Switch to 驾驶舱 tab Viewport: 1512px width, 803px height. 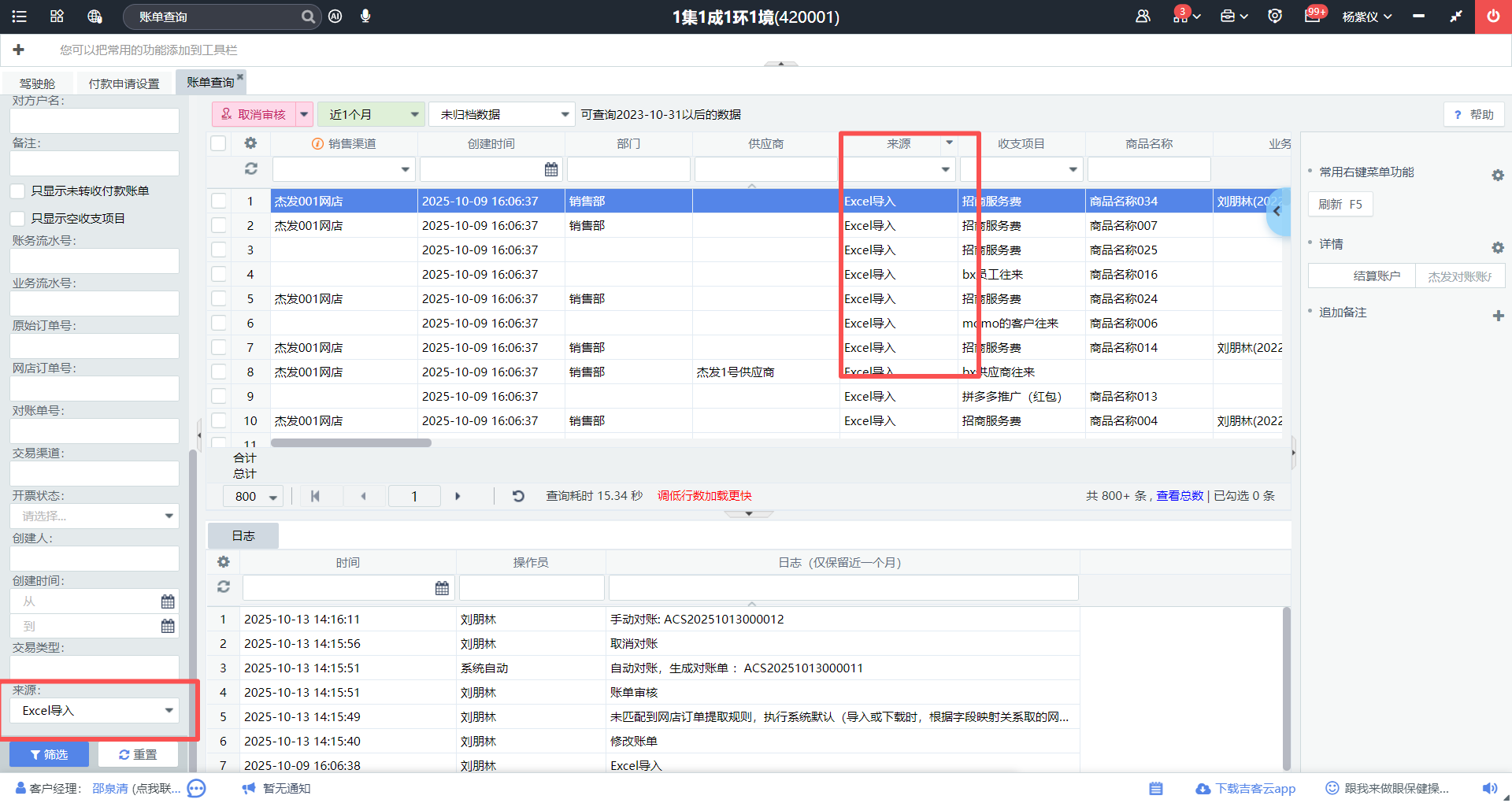pos(37,83)
